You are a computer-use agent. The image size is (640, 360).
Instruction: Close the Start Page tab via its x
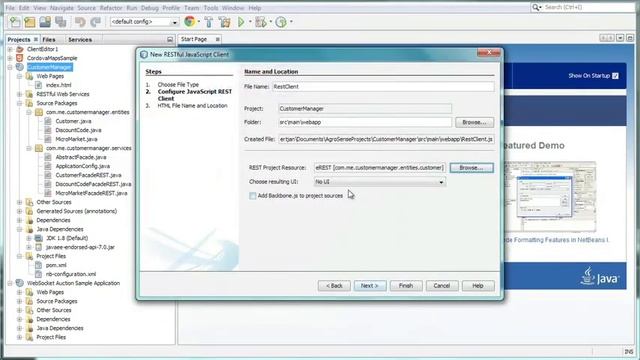tap(218, 39)
